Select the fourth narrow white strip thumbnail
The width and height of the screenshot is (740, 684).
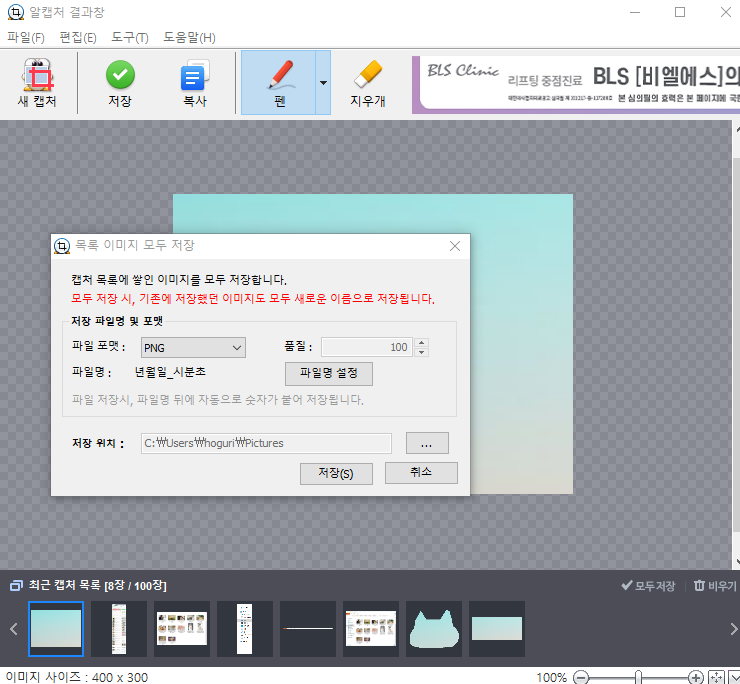244,629
